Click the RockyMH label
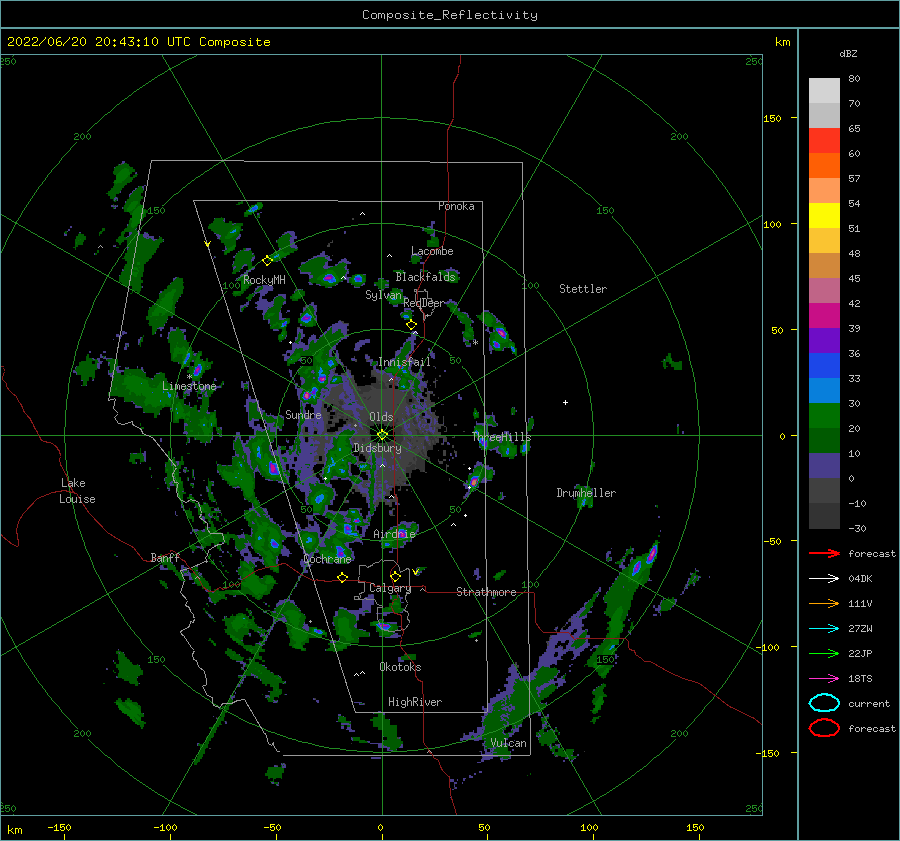900x841 pixels. coord(264,280)
